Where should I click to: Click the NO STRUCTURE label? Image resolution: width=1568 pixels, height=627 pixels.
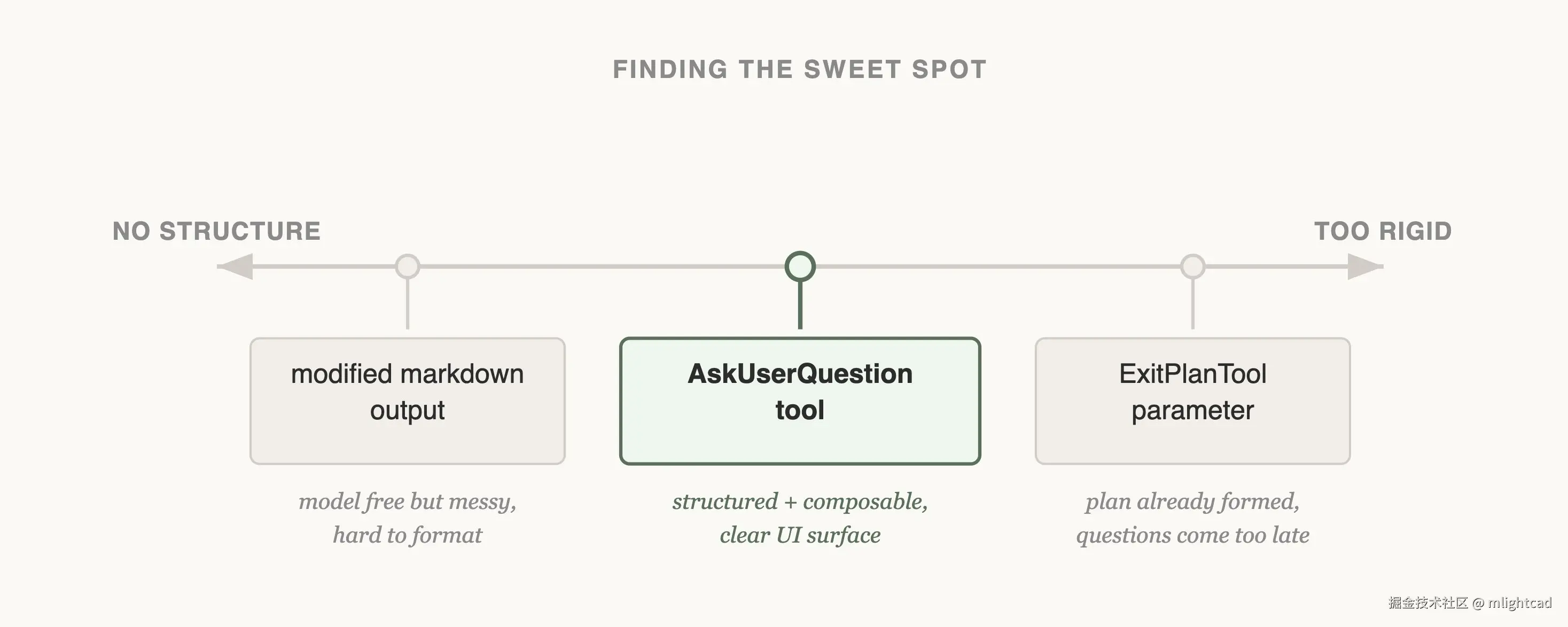pos(217,231)
